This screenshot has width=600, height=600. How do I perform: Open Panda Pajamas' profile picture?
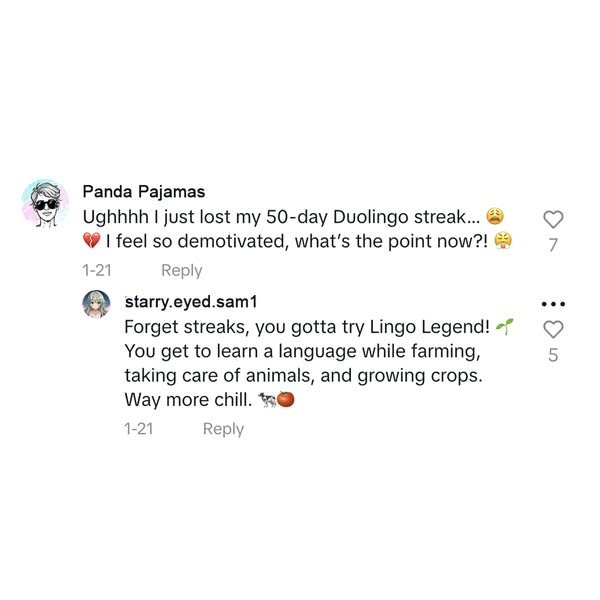45,204
